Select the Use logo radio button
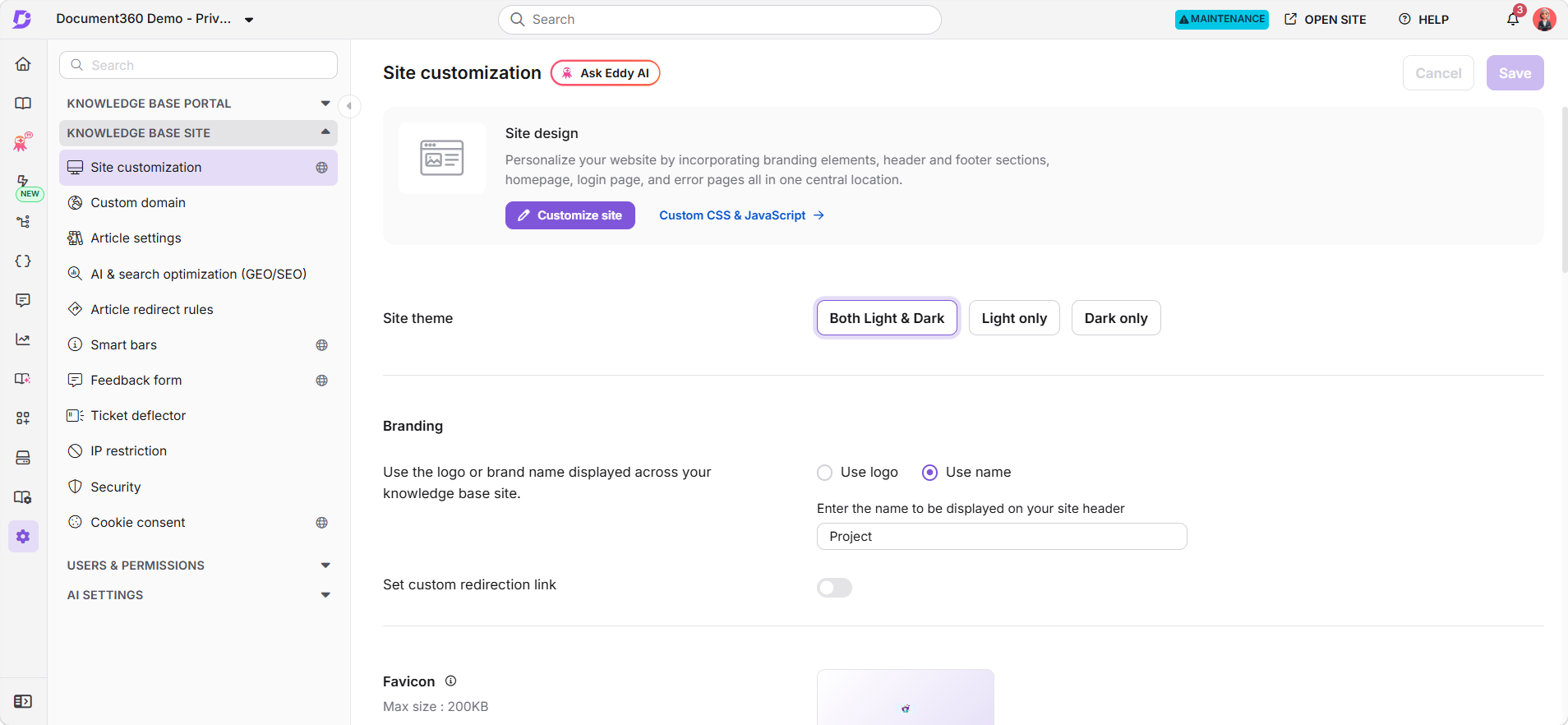1568x725 pixels. tap(824, 473)
